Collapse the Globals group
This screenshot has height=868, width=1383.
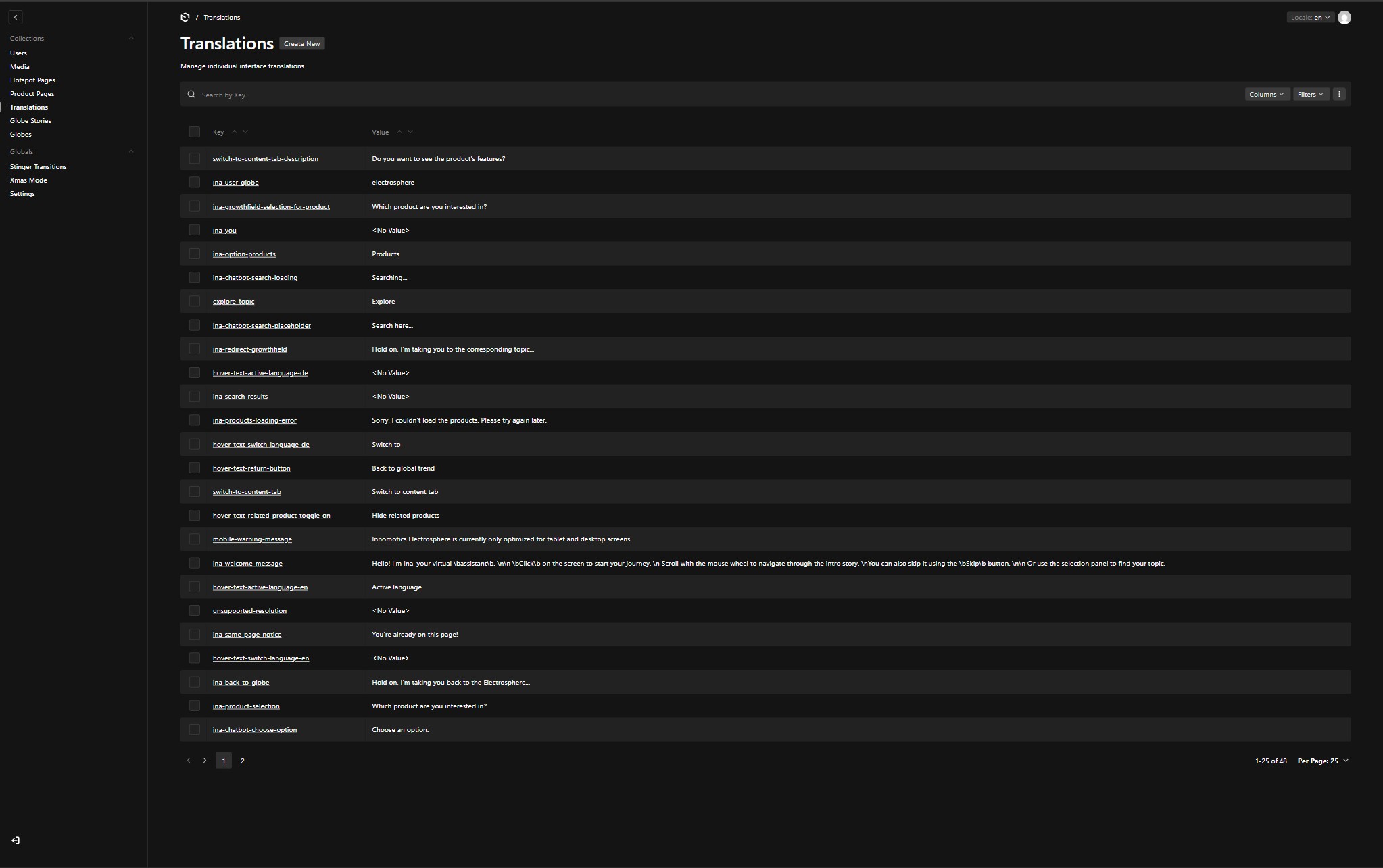[131, 151]
